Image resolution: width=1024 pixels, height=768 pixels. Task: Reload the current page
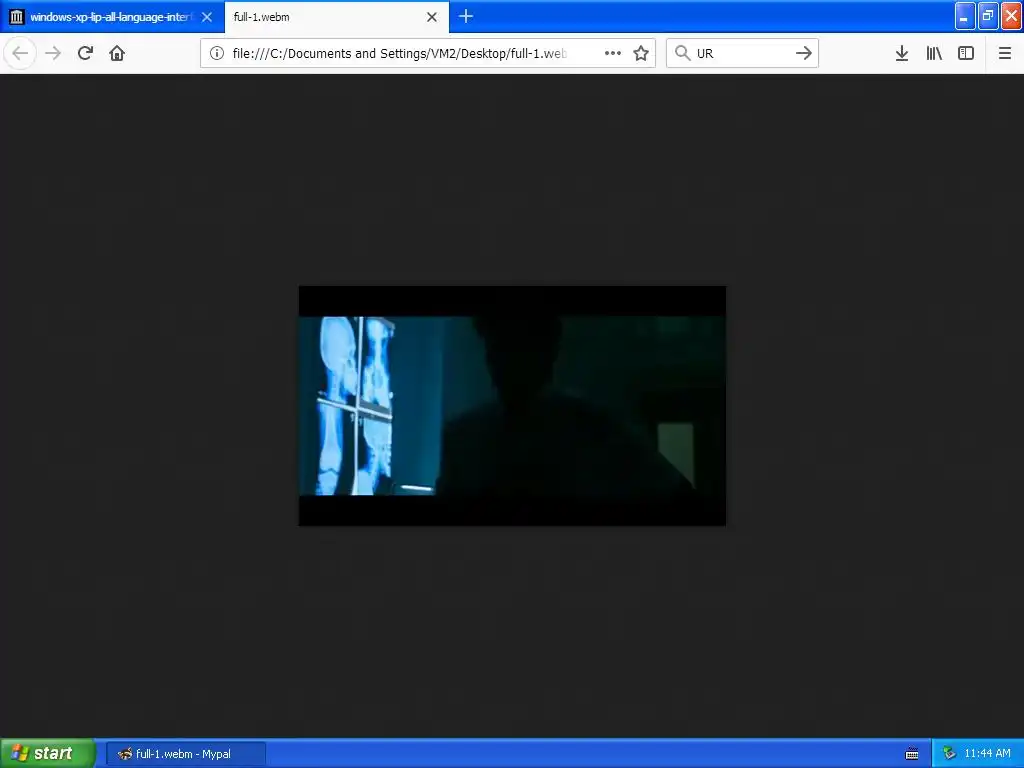(85, 53)
